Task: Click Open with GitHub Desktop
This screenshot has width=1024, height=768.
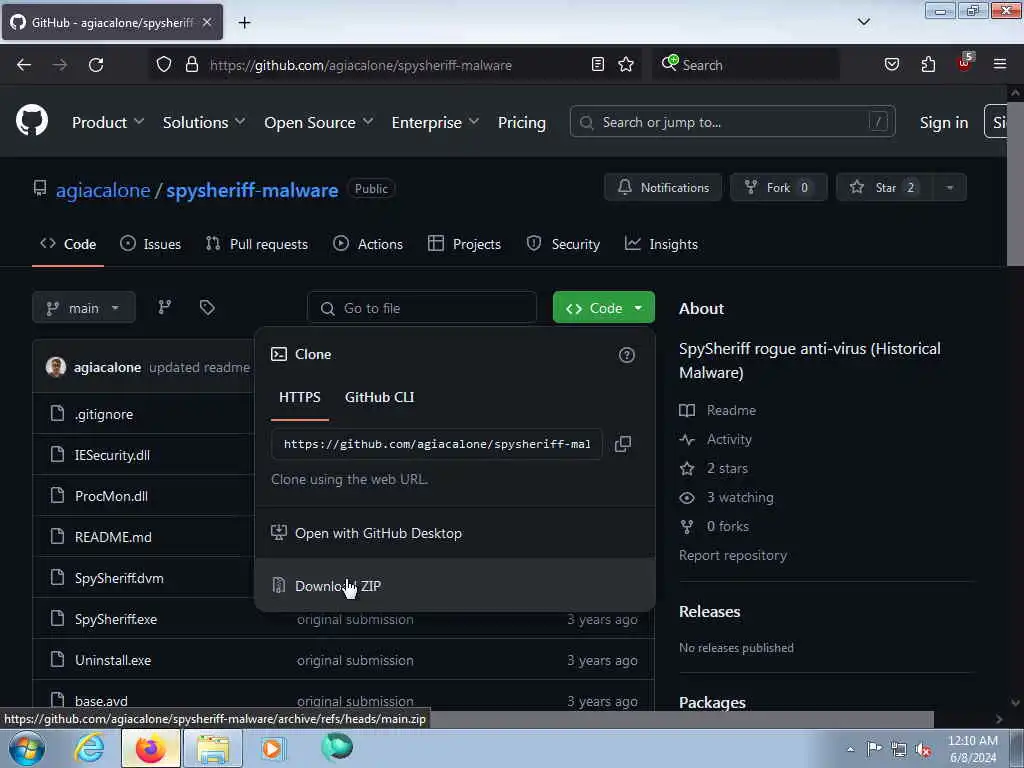Action: [455, 533]
